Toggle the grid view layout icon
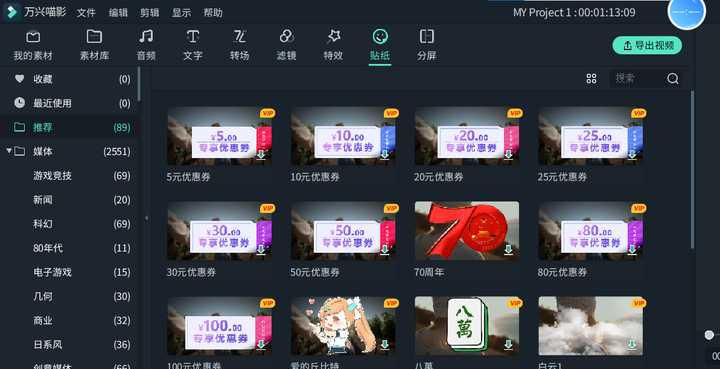The image size is (720, 369). [x=591, y=78]
